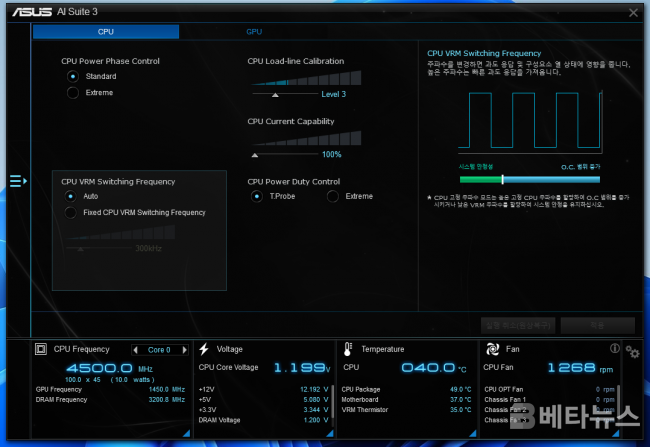Click the GPU Frequency row
The image size is (650, 447).
(110, 389)
